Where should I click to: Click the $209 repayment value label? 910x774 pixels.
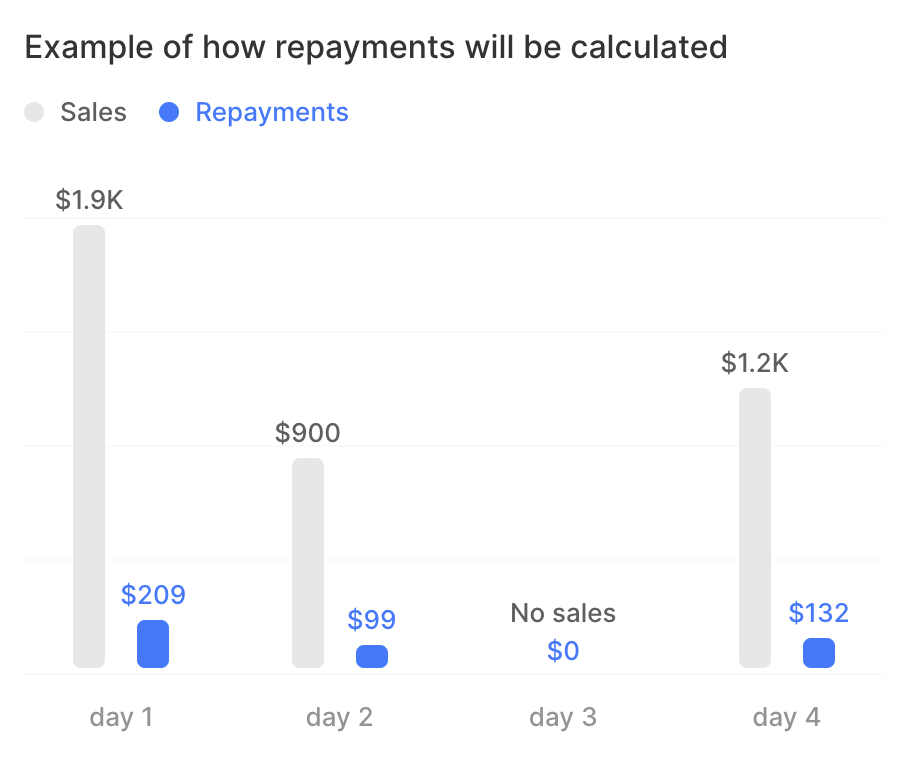tap(153, 595)
